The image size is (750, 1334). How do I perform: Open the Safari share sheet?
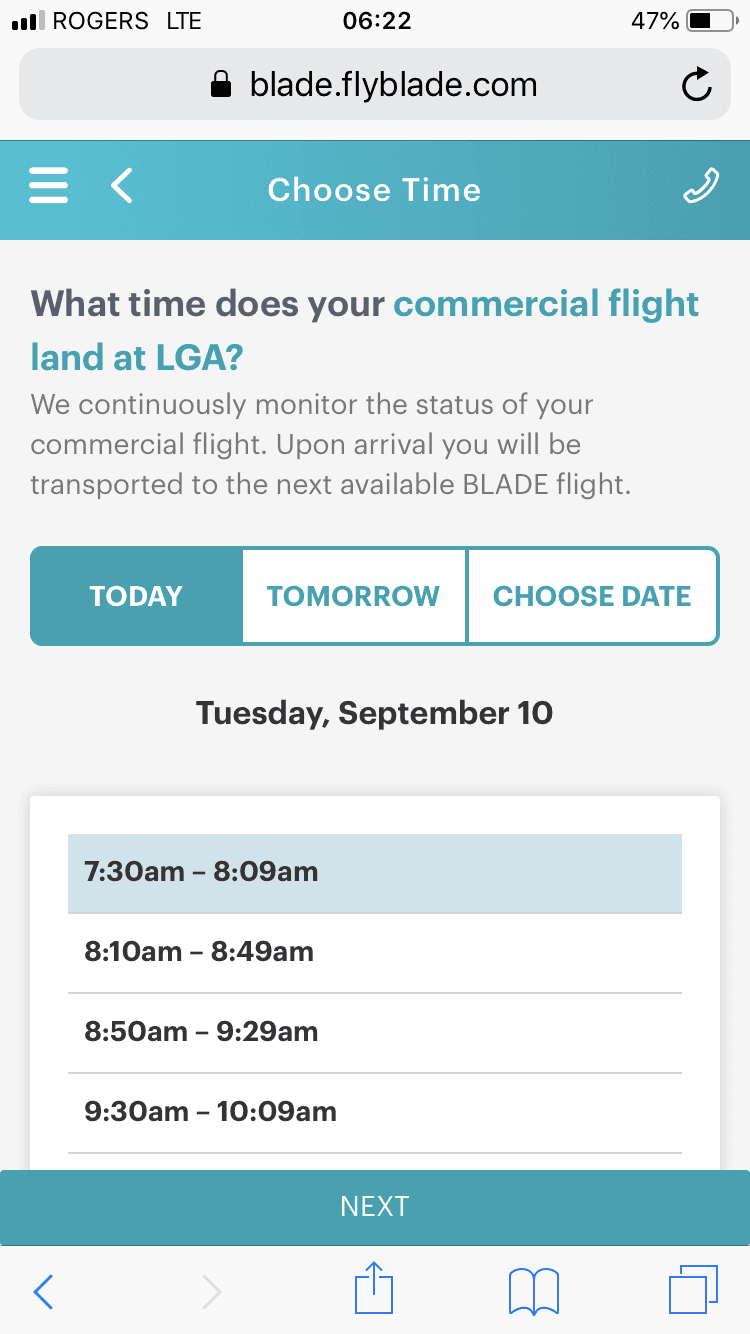pyautogui.click(x=375, y=1290)
